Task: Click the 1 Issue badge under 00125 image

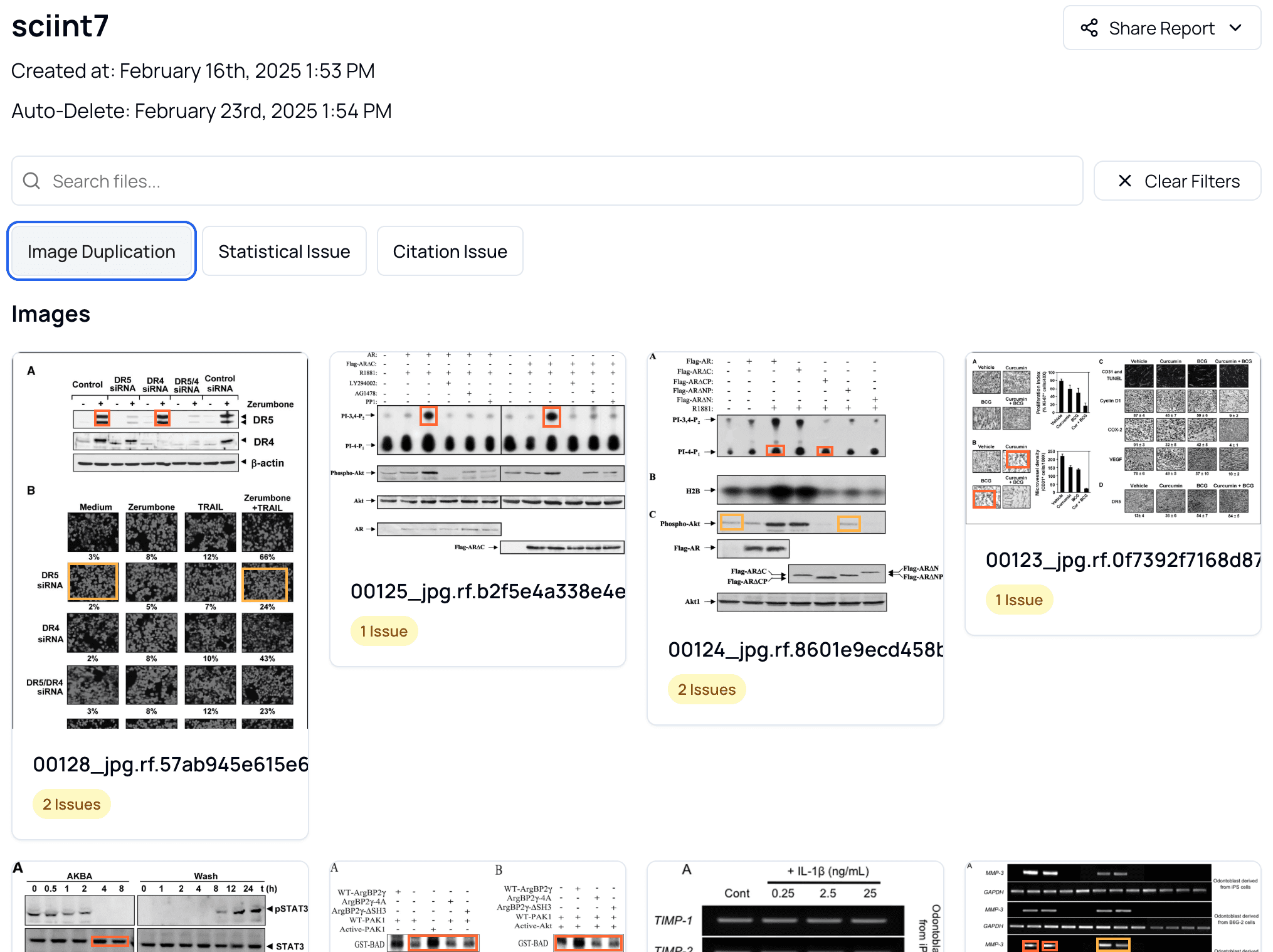Action: click(384, 631)
